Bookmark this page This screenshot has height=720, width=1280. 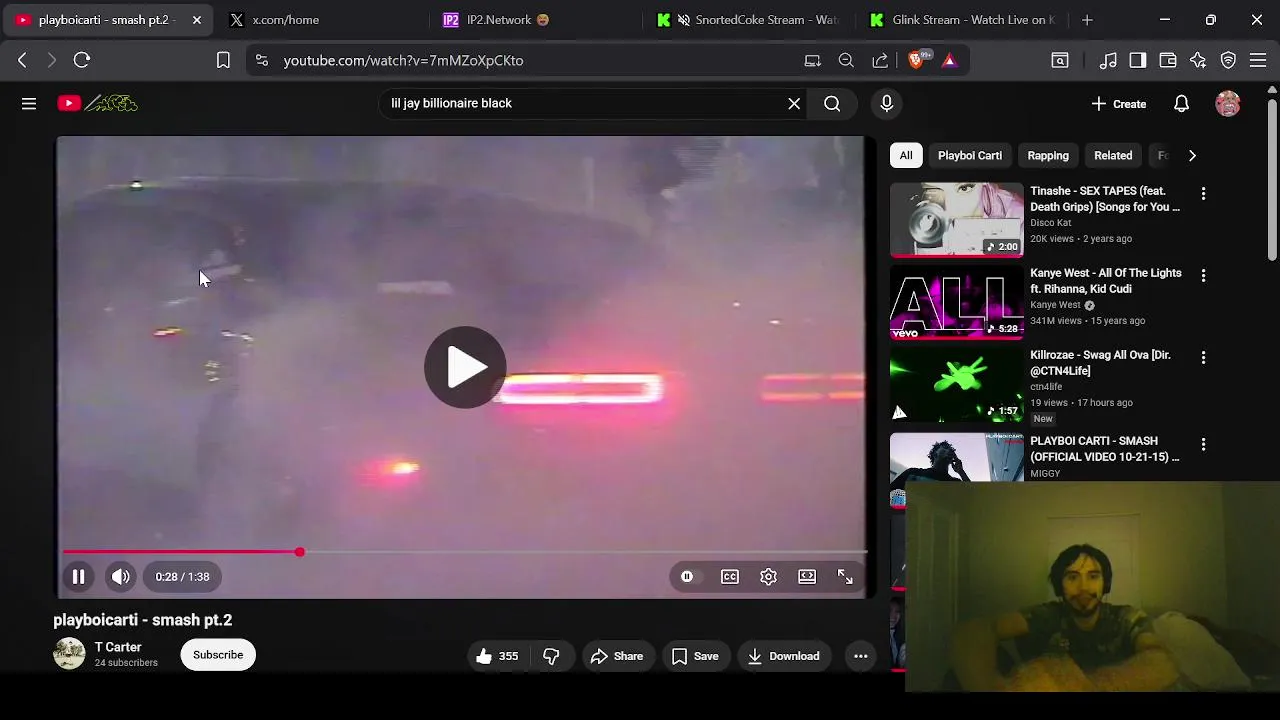223,60
